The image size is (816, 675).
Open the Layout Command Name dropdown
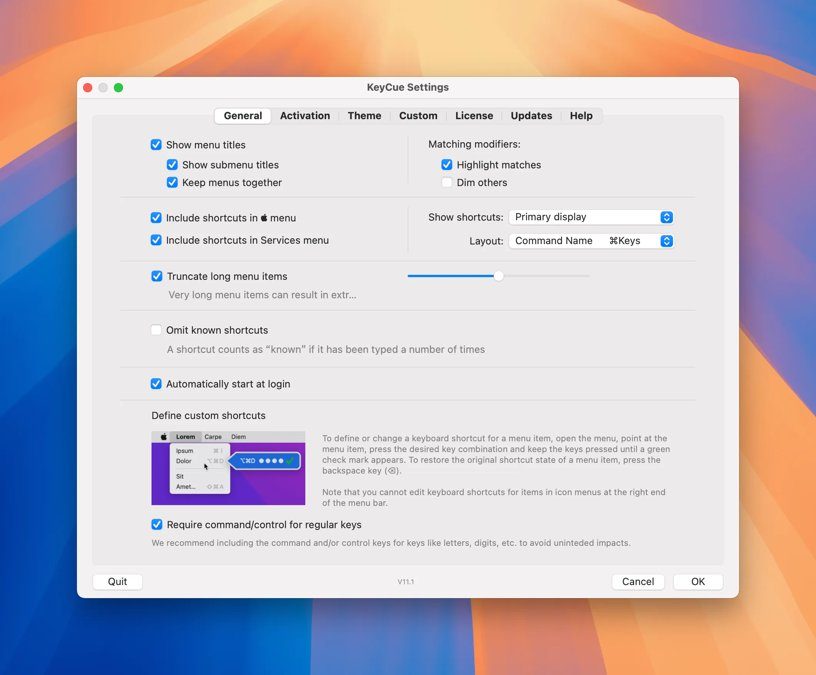(591, 241)
